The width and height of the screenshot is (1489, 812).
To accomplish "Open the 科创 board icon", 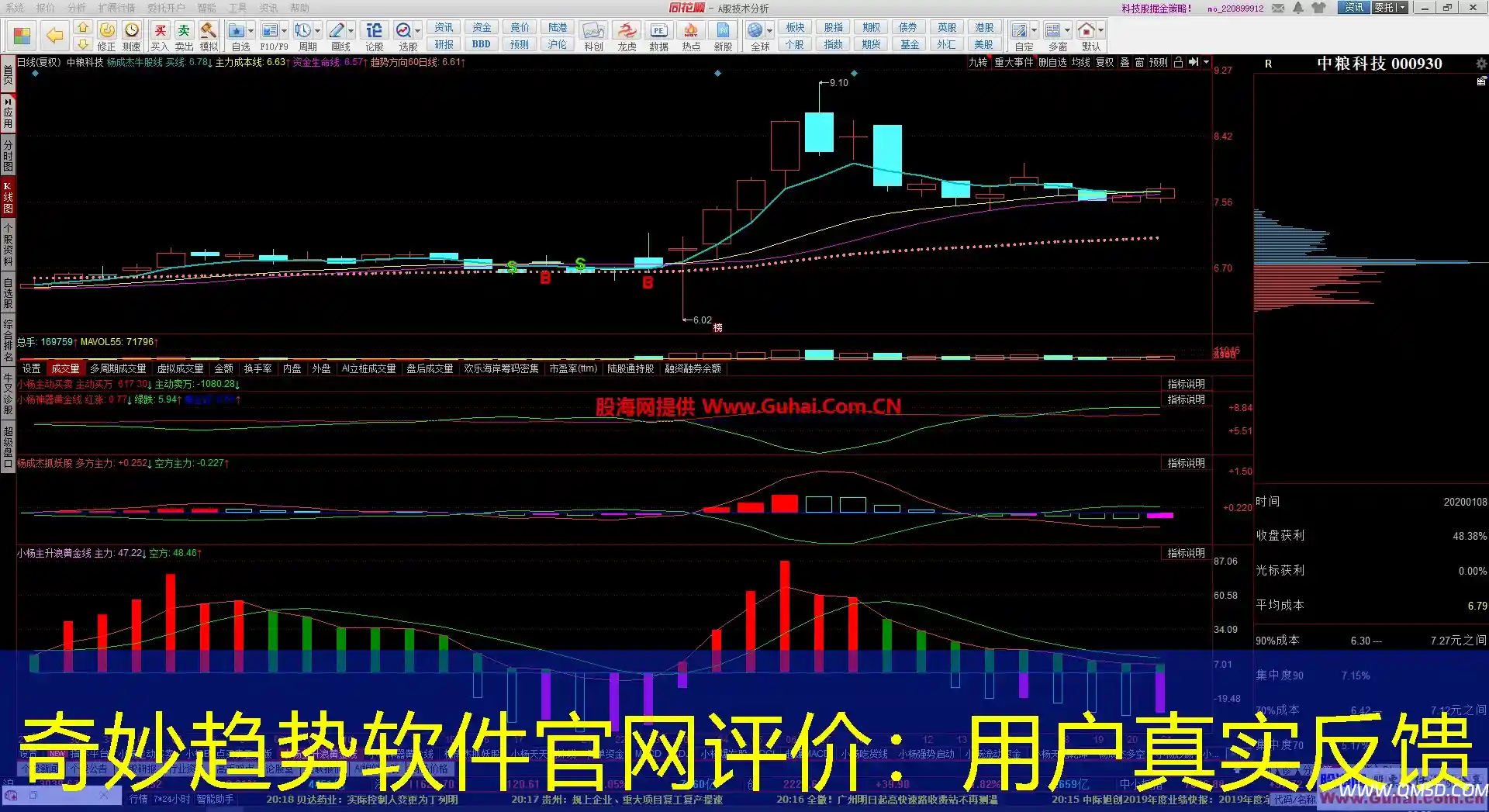I will click(593, 36).
